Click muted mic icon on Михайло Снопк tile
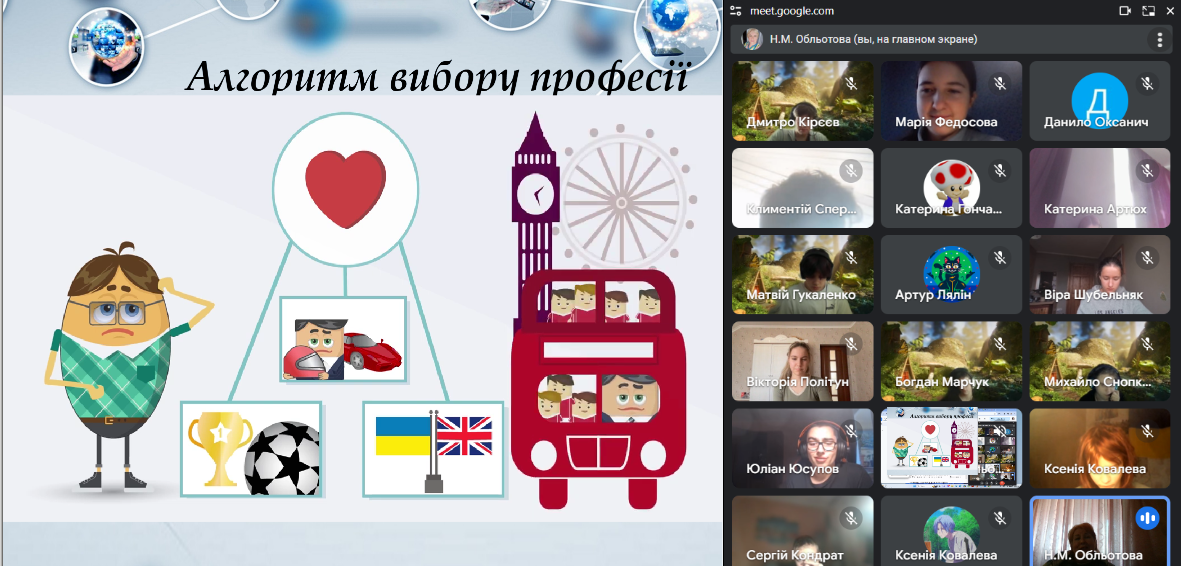Screen dimensions: 1181x566 click(1146, 344)
